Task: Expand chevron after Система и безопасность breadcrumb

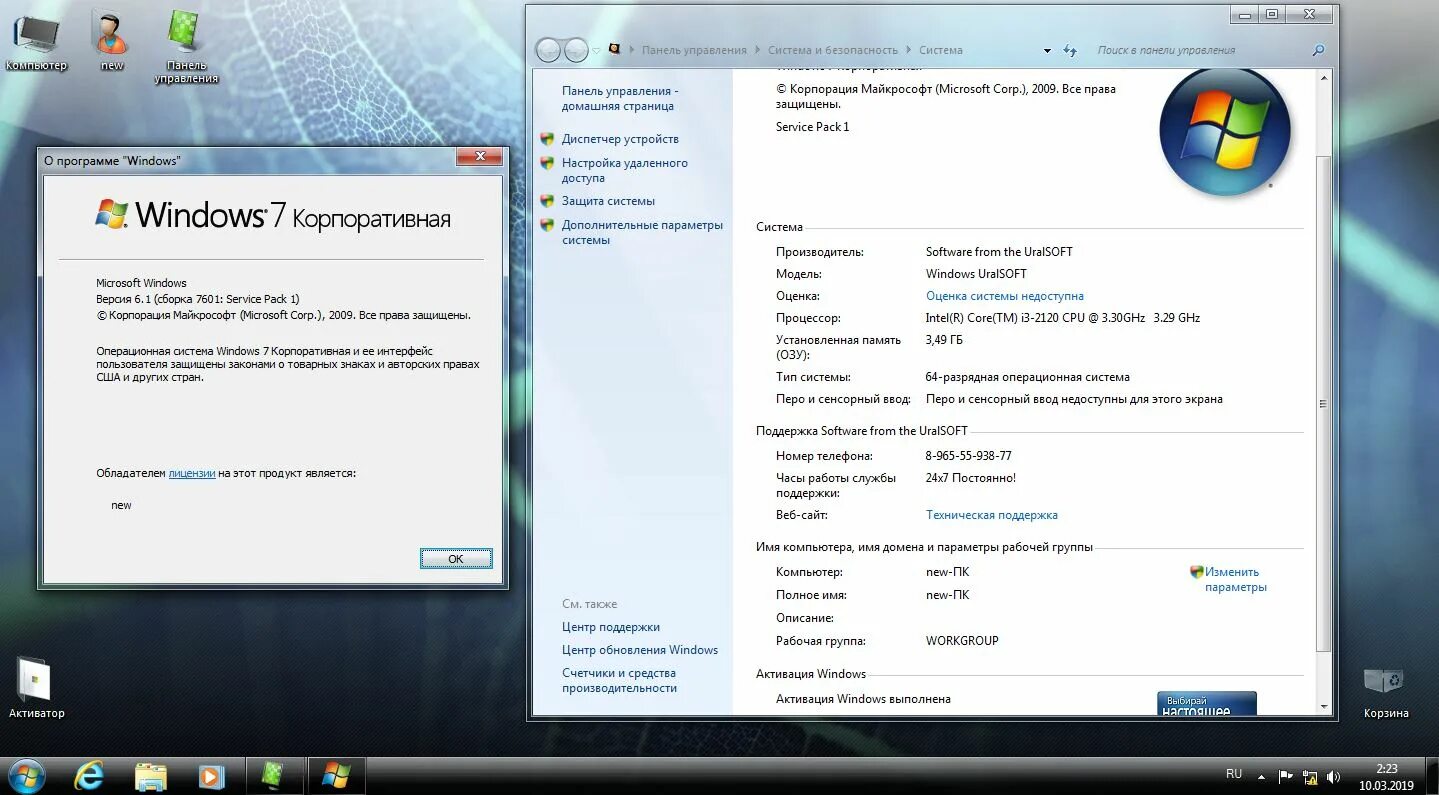Action: tap(908, 50)
